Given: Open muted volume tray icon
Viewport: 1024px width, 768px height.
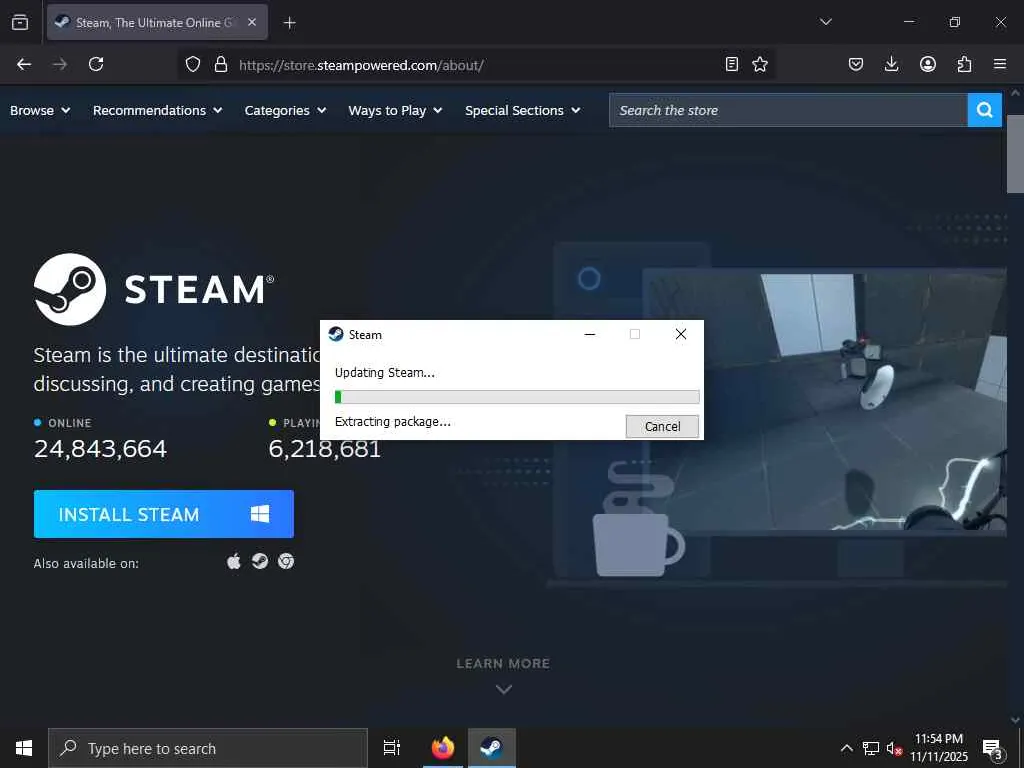Looking at the screenshot, I should tap(894, 748).
